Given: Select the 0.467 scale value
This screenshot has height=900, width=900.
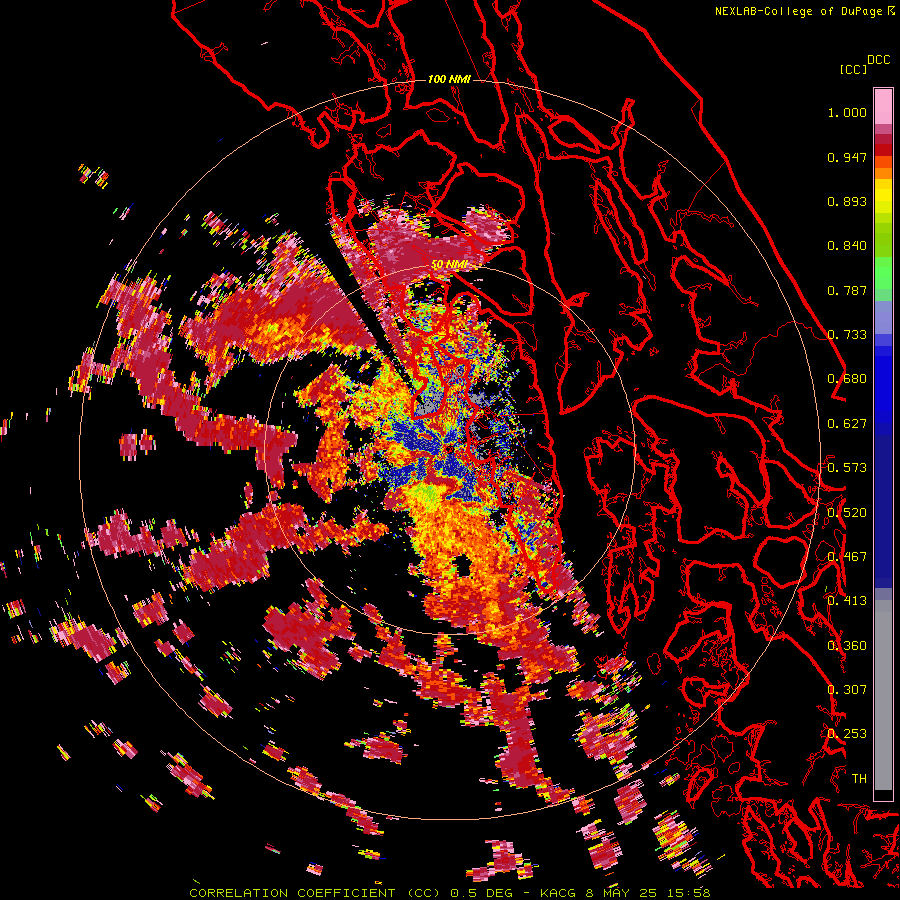Looking at the screenshot, I should click(x=847, y=557).
